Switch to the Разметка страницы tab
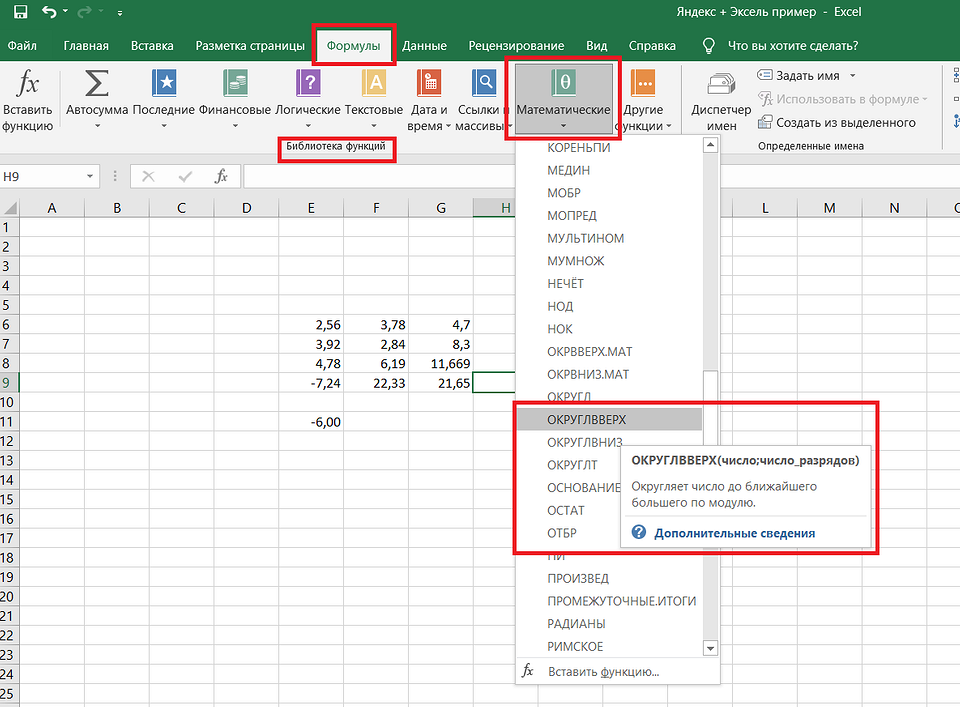 tap(250, 45)
